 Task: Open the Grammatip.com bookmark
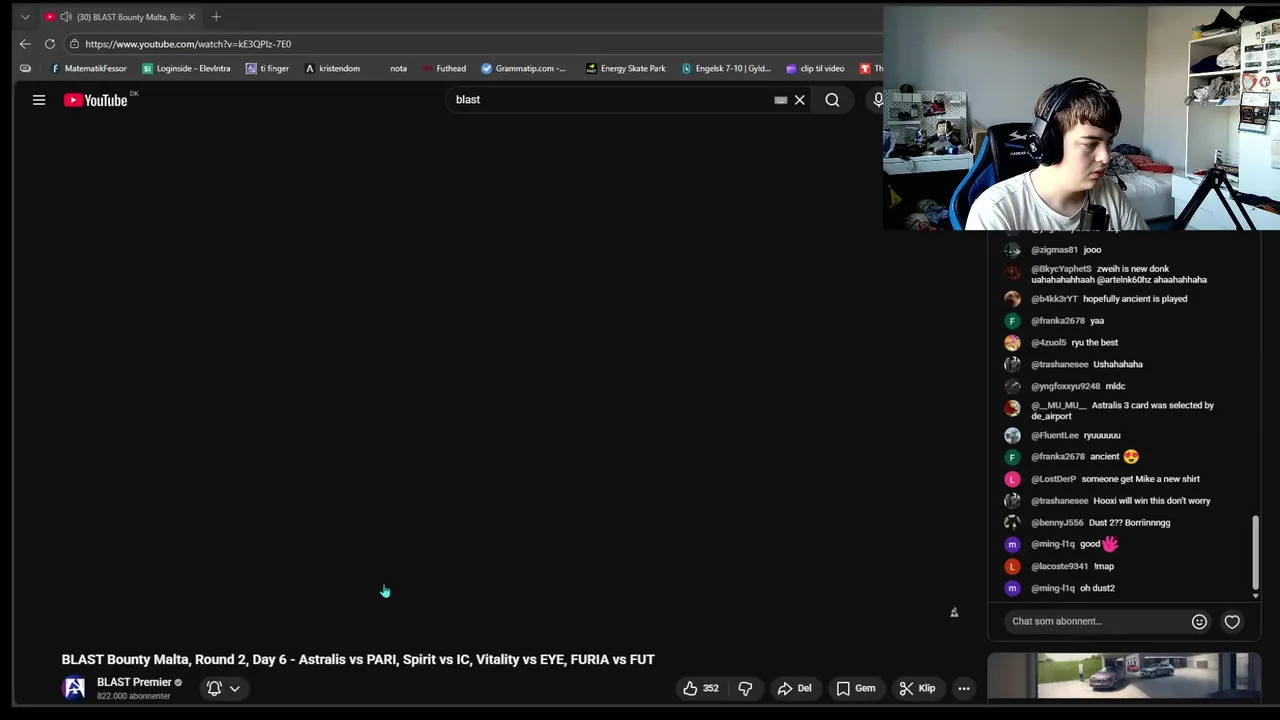(523, 68)
